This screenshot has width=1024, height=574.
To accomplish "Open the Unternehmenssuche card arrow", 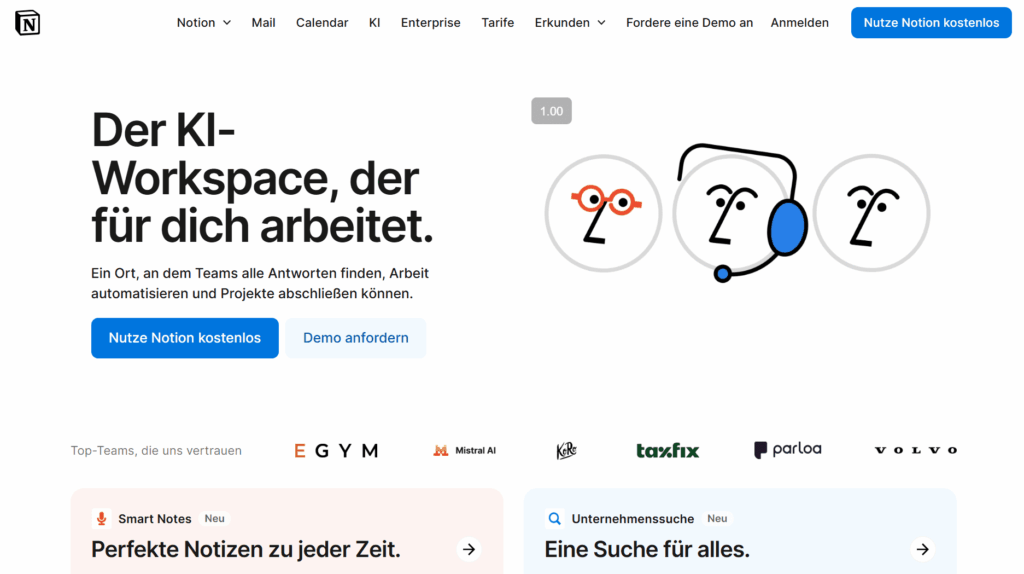I will pos(922,550).
